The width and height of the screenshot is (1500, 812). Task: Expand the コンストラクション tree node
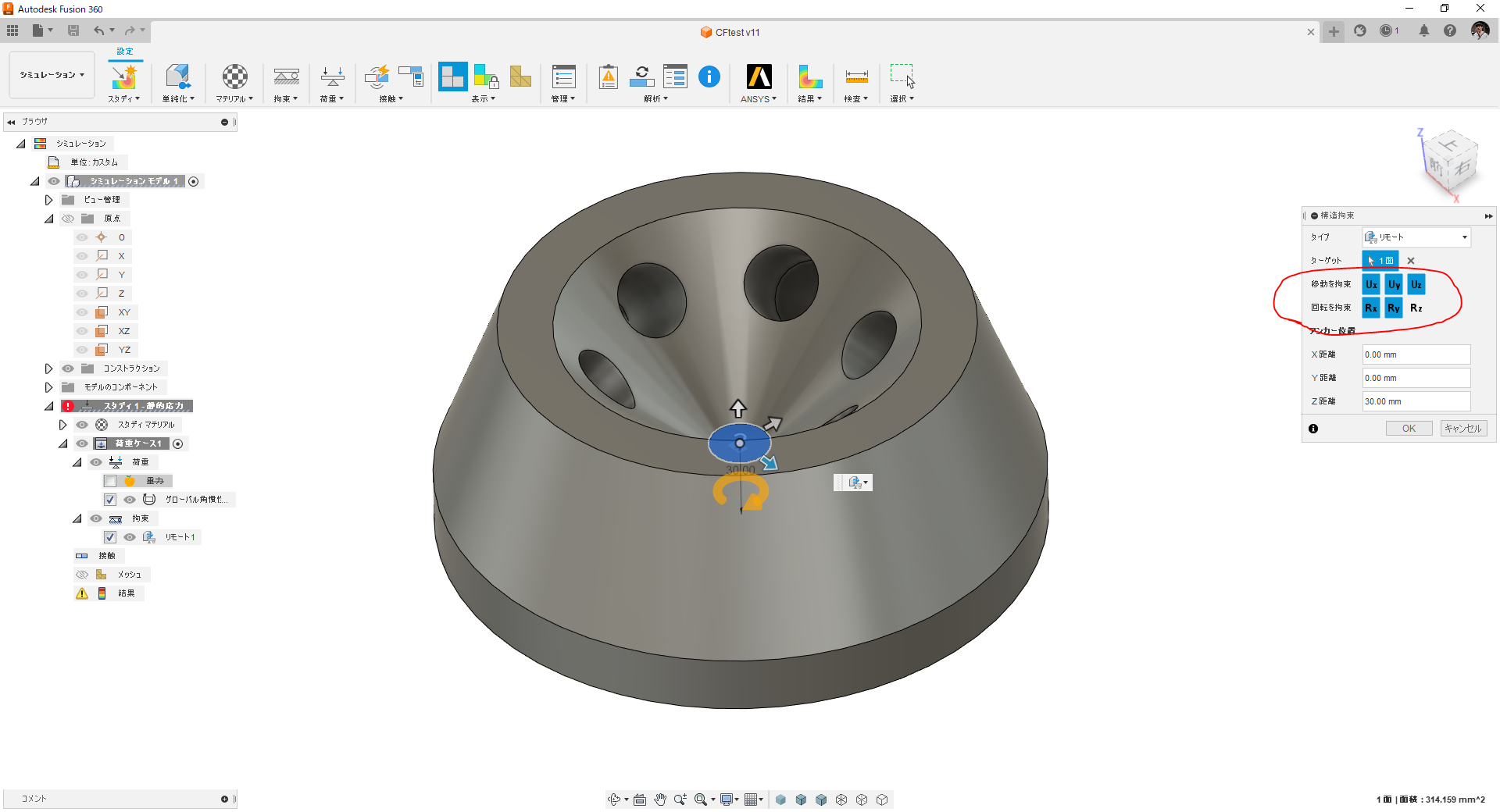tap(48, 369)
